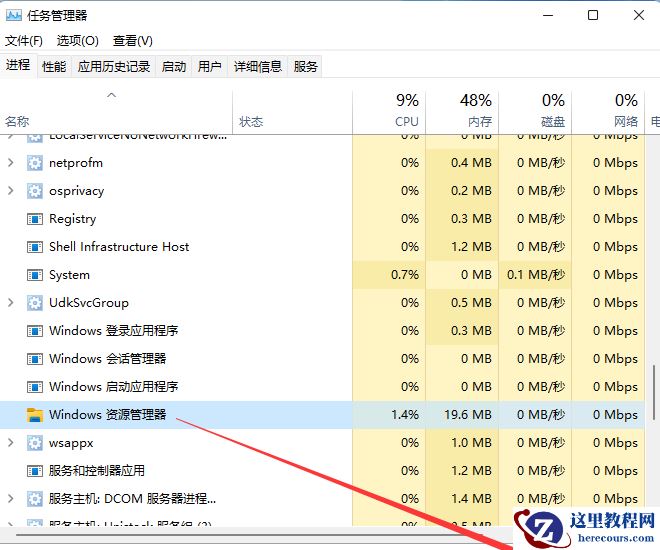Click the Registry process icon
Viewport: 660px width, 550px height.
click(35, 219)
